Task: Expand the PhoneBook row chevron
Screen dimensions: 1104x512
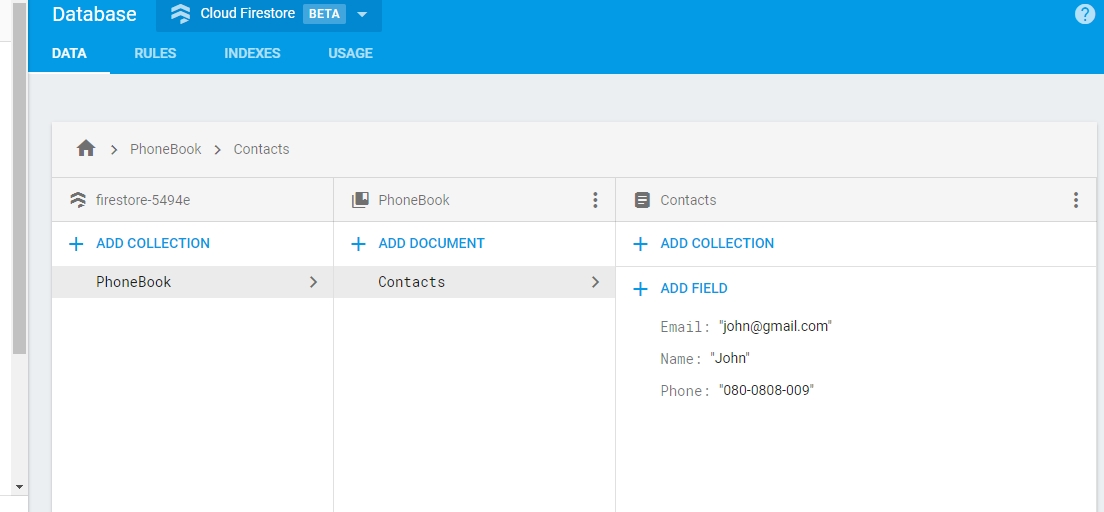Action: tap(313, 282)
